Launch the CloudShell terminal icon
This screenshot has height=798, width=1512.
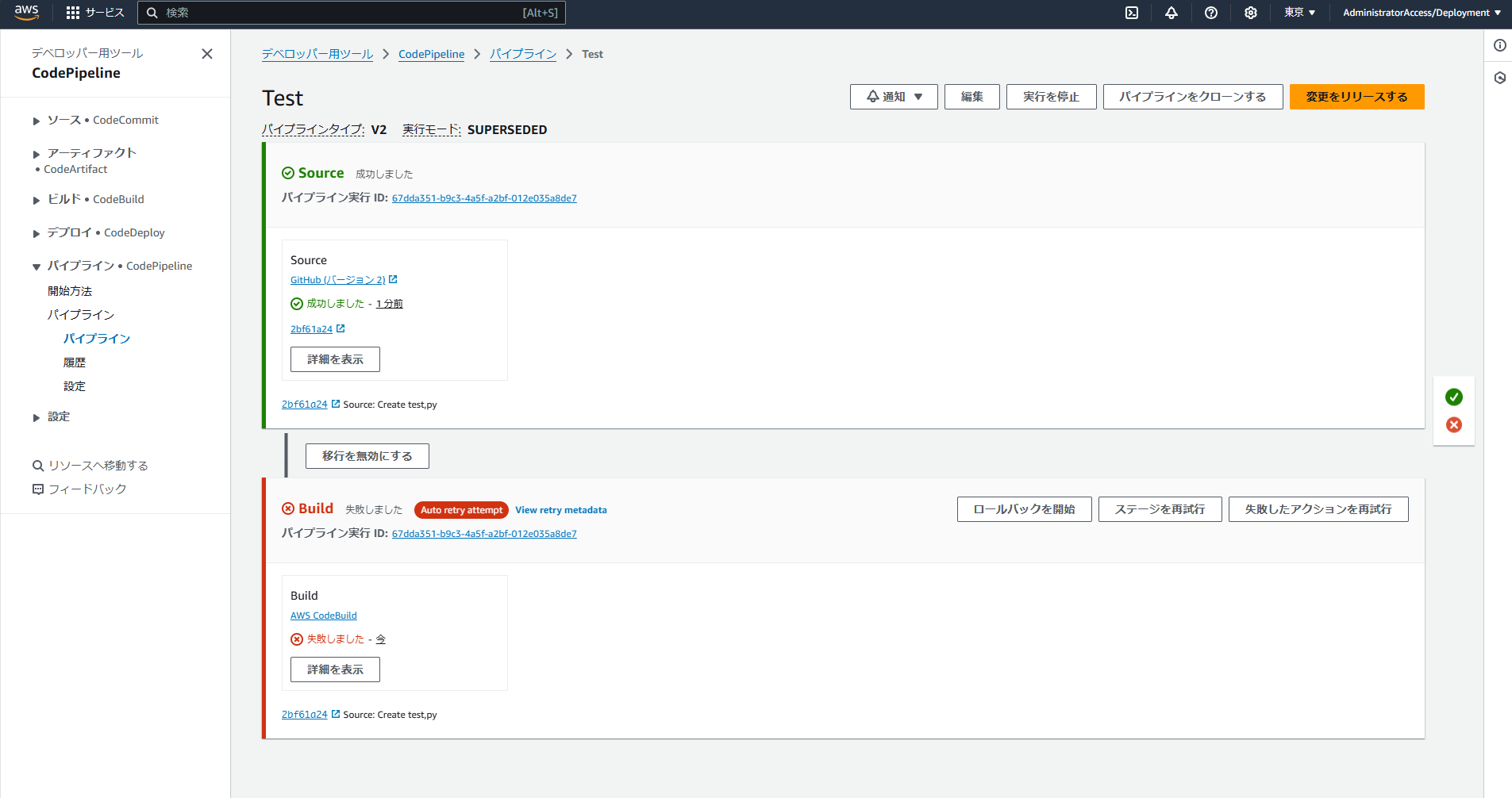coord(1132,13)
